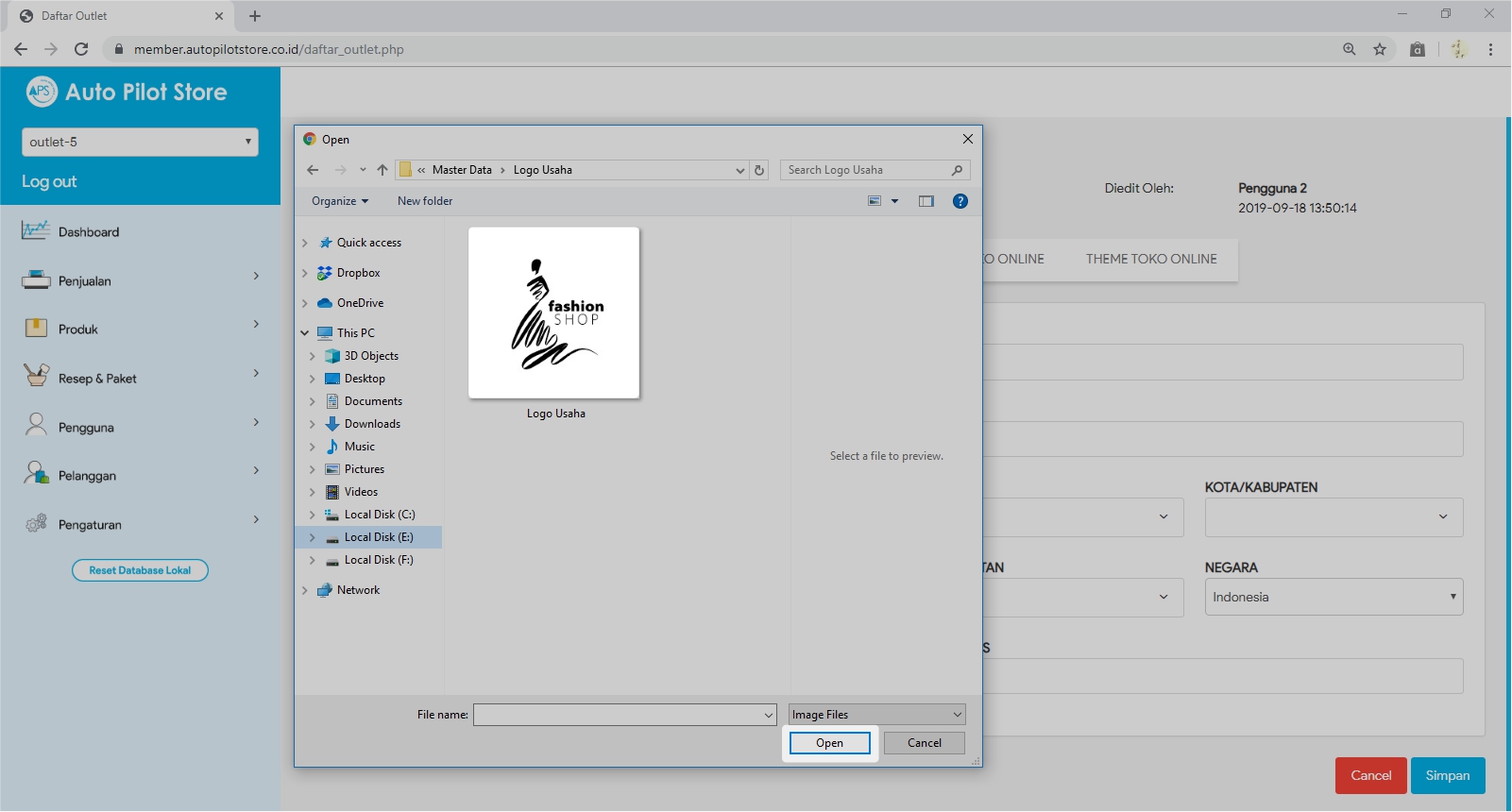Select the Logo Usaha image thumbnail
Image resolution: width=1512 pixels, height=812 pixels.
554,313
